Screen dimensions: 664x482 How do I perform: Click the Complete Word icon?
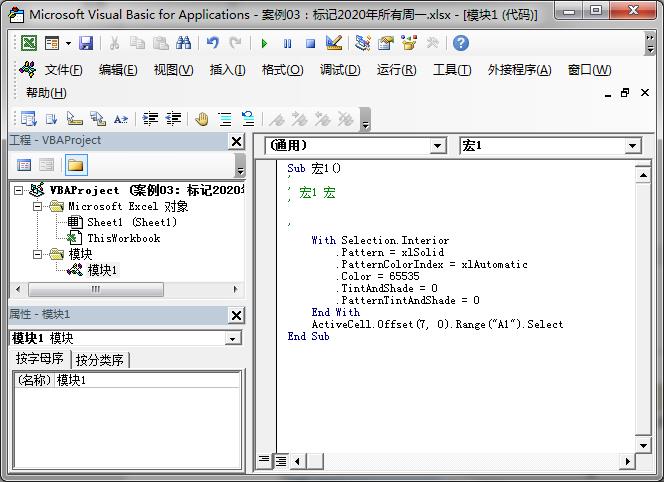pos(121,119)
